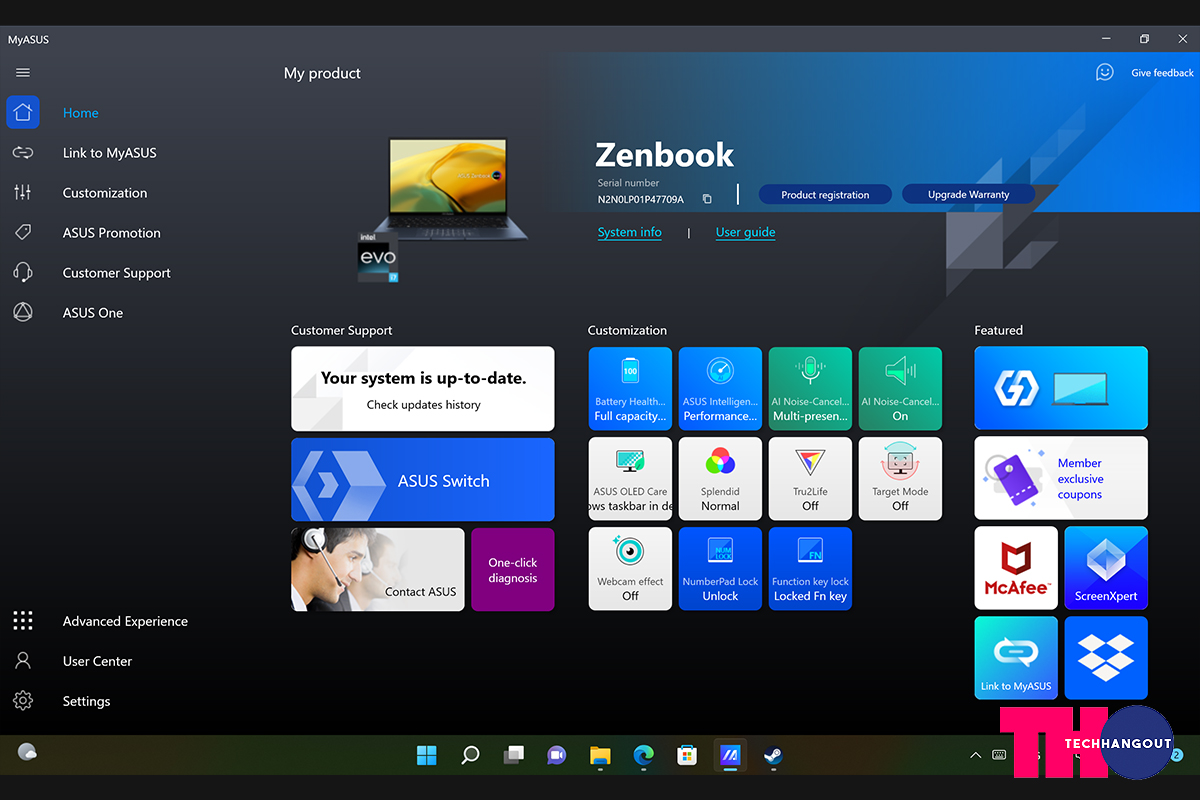Toggle AI Noise-Canceling speaker On tile
This screenshot has height=800, width=1200.
900,388
